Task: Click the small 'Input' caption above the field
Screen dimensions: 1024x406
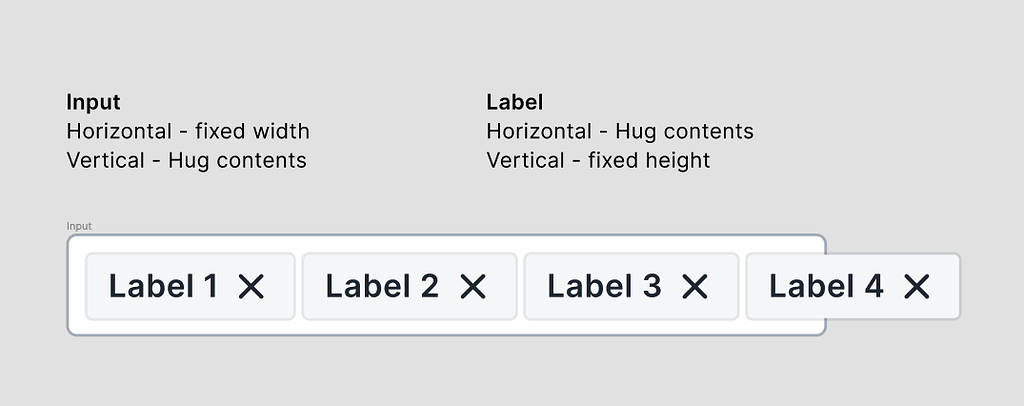Action: (79, 227)
